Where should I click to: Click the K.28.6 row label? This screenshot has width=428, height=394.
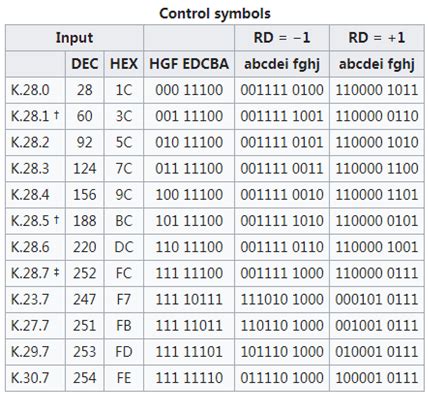30,247
